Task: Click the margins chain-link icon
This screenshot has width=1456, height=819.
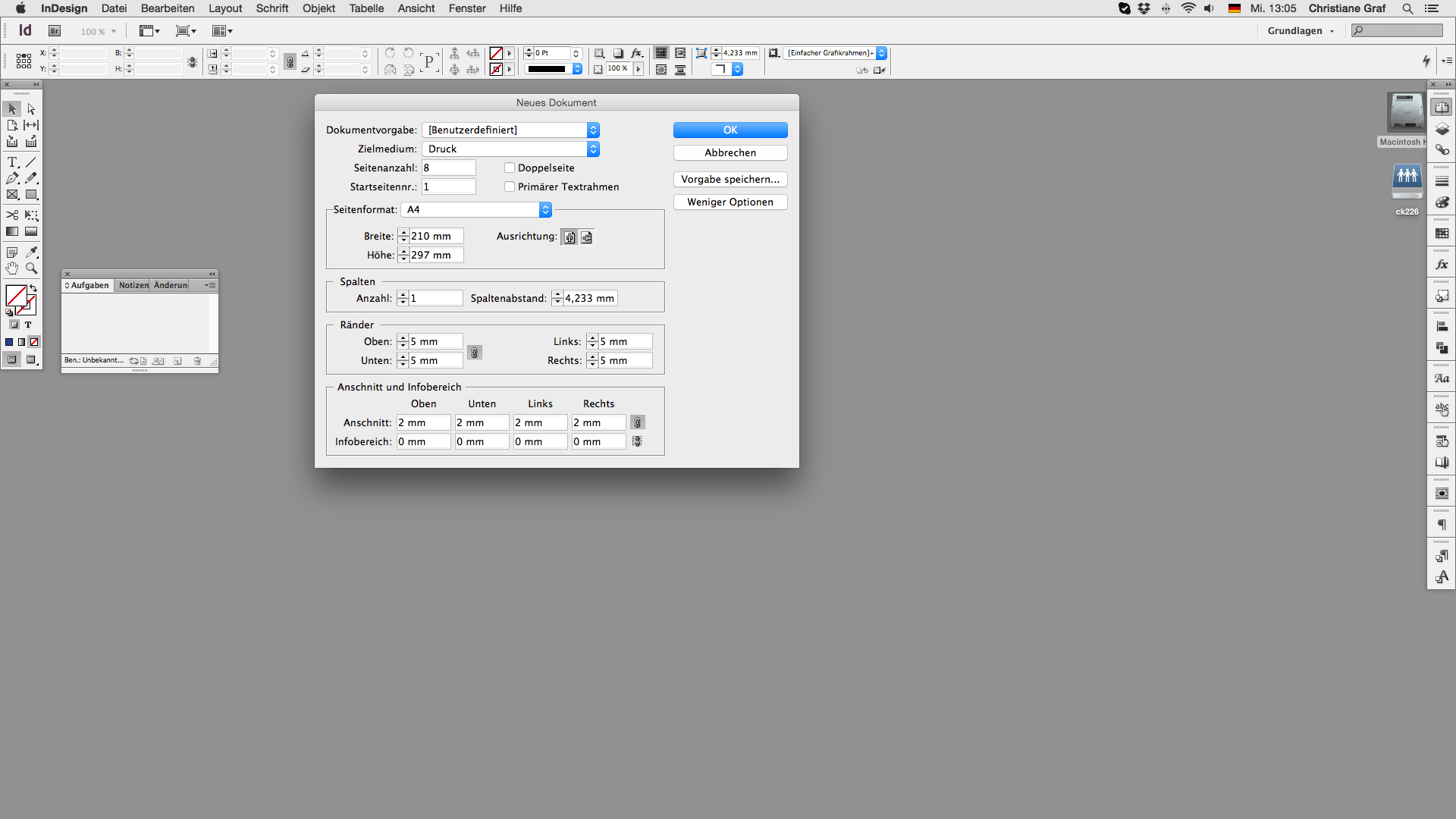Action: 475,353
